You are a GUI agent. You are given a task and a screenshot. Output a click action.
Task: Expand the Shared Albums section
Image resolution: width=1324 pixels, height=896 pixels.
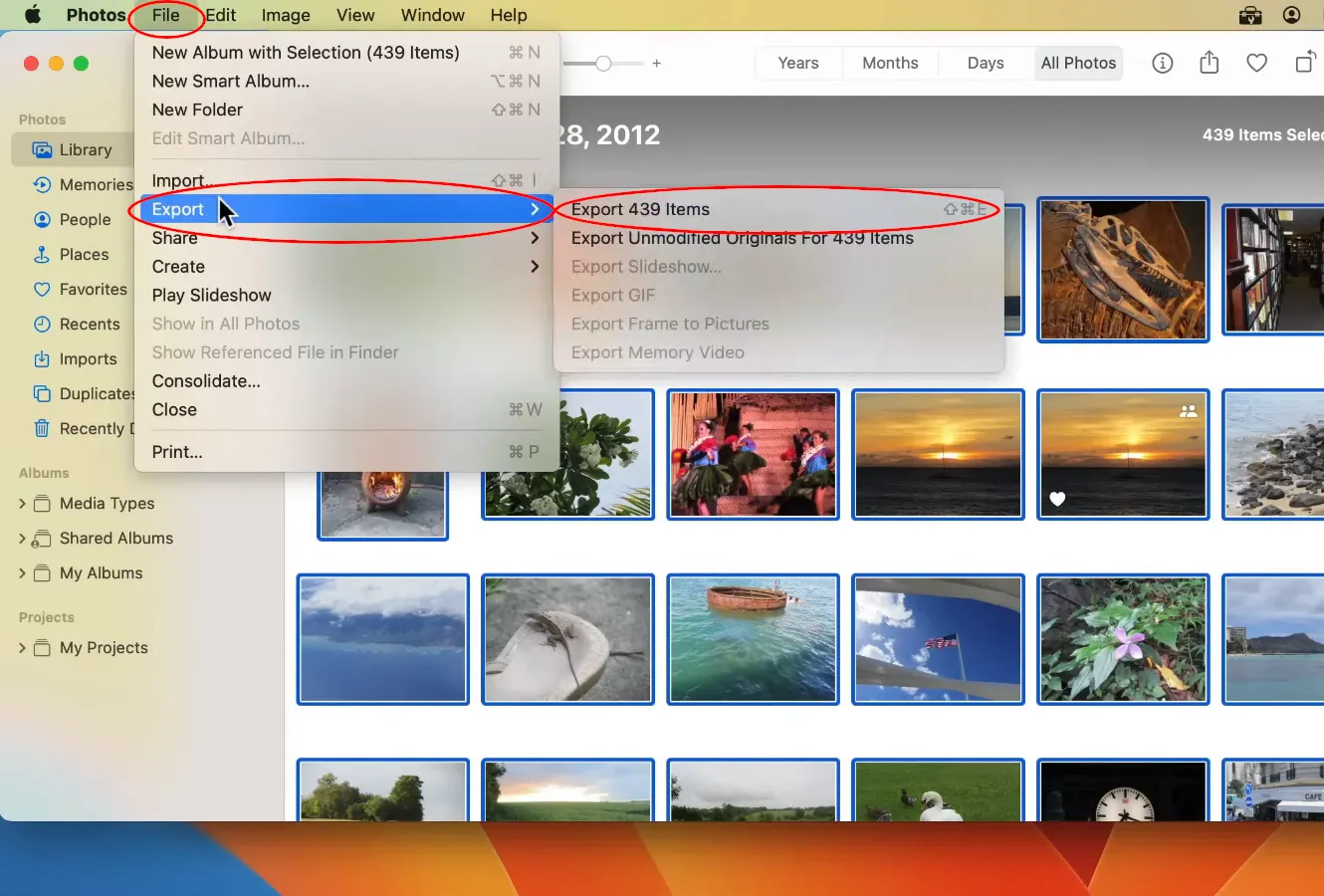coord(22,538)
